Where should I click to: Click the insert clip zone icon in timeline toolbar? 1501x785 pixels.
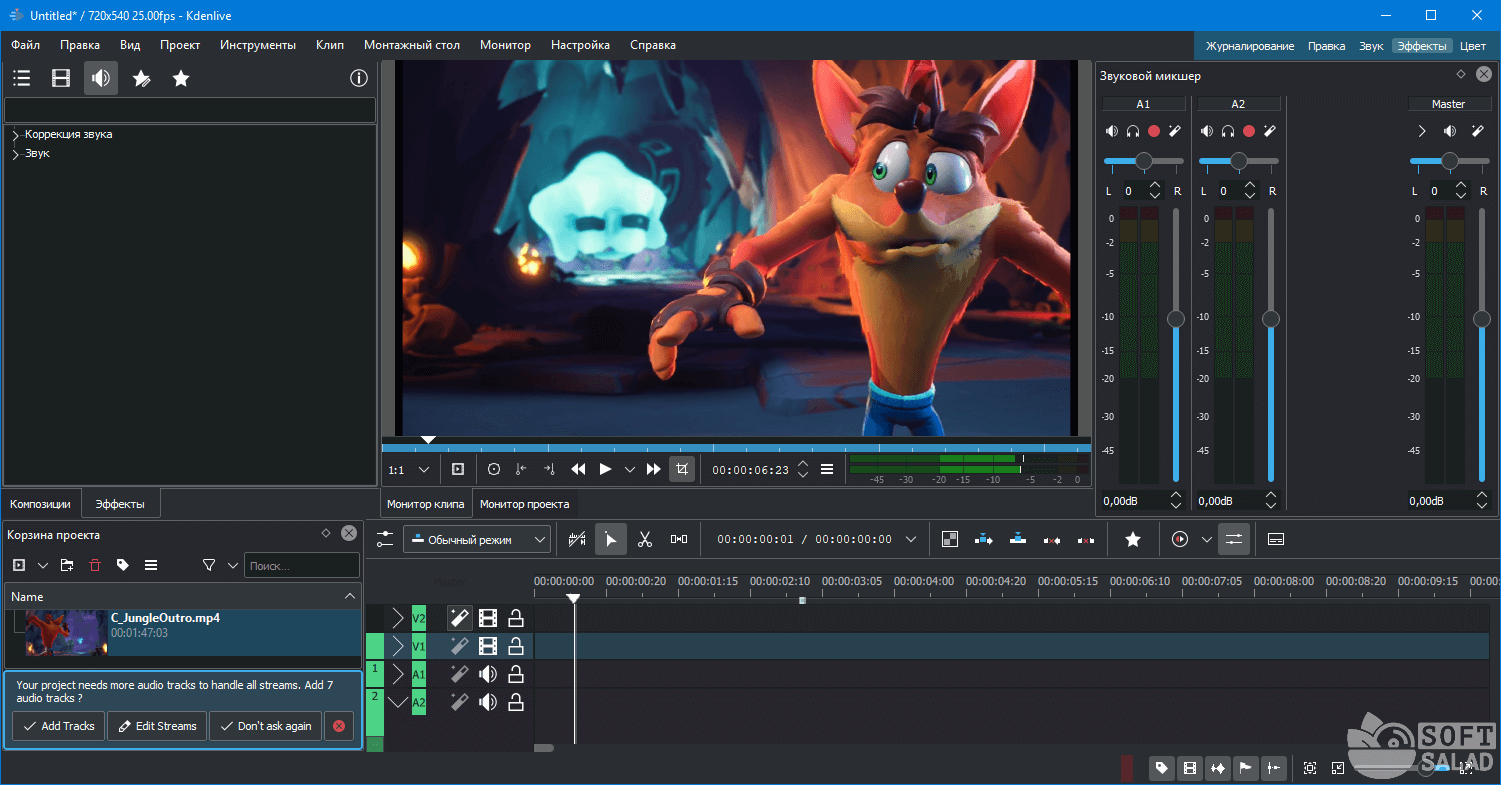pos(984,539)
